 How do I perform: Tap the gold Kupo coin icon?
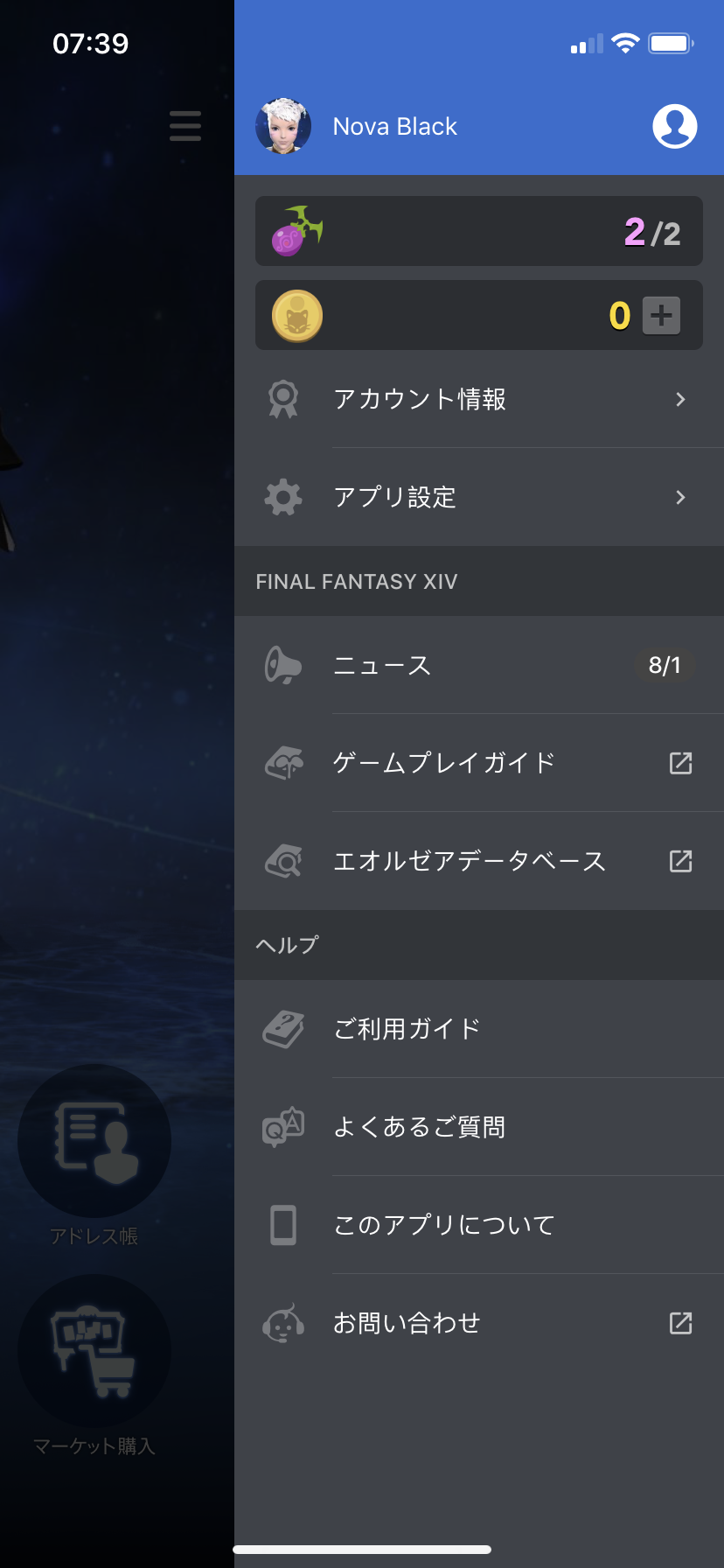[297, 315]
